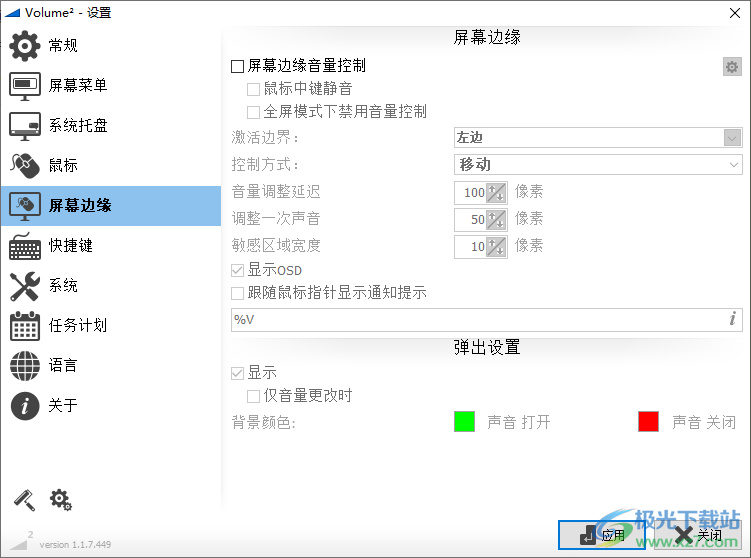Click the 系统 wrench tools icon
This screenshot has width=751, height=558.
pyautogui.click(x=25, y=286)
